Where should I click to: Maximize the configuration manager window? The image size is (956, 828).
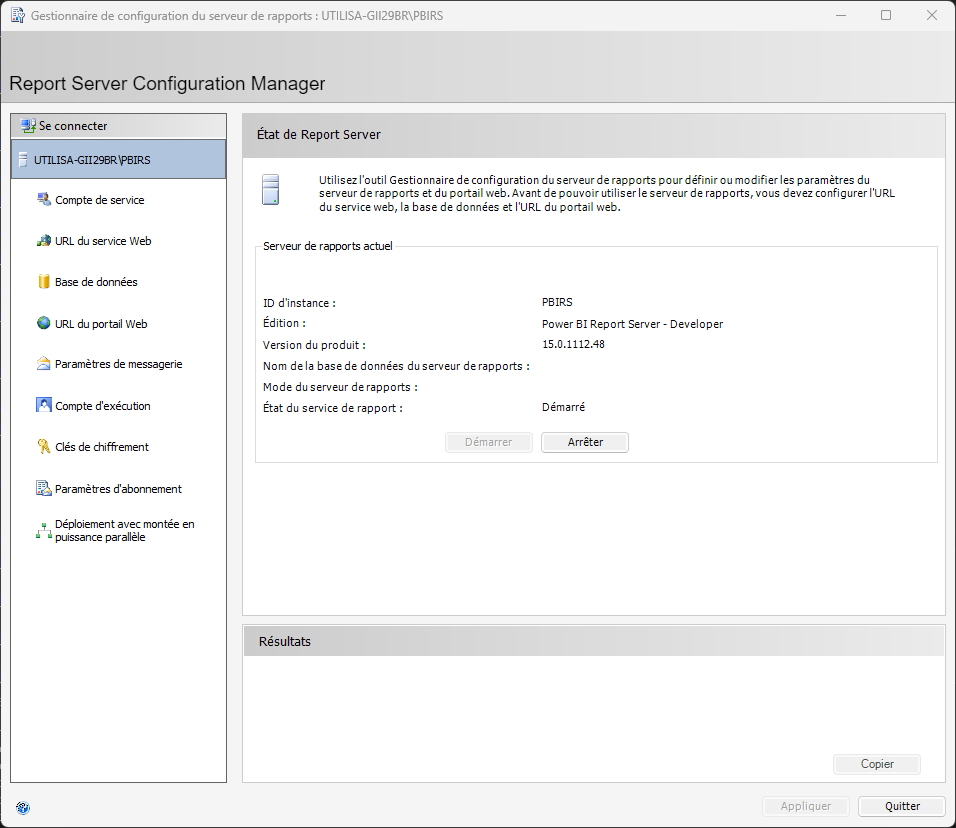886,15
